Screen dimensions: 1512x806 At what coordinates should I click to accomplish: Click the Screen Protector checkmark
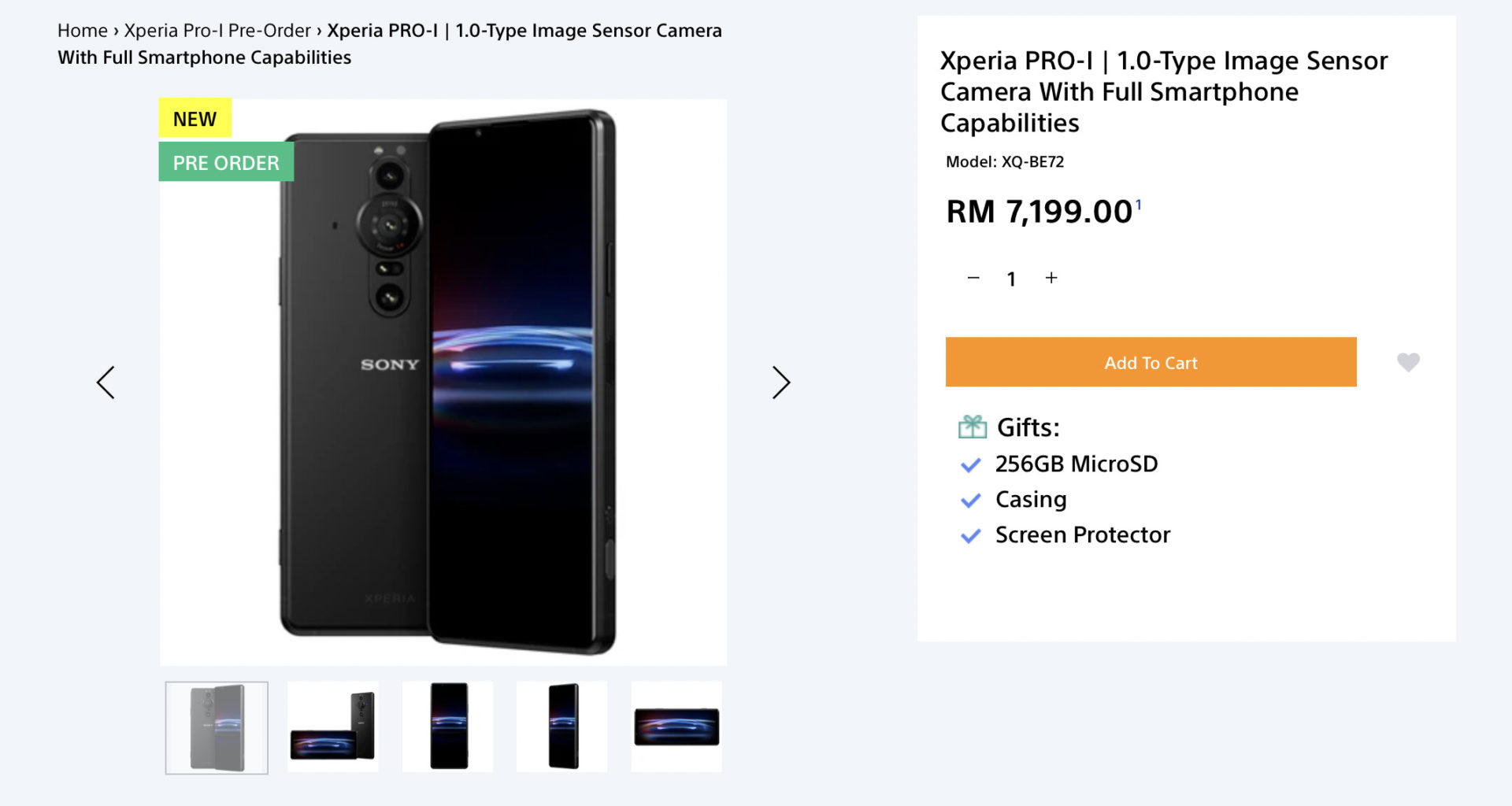point(971,536)
